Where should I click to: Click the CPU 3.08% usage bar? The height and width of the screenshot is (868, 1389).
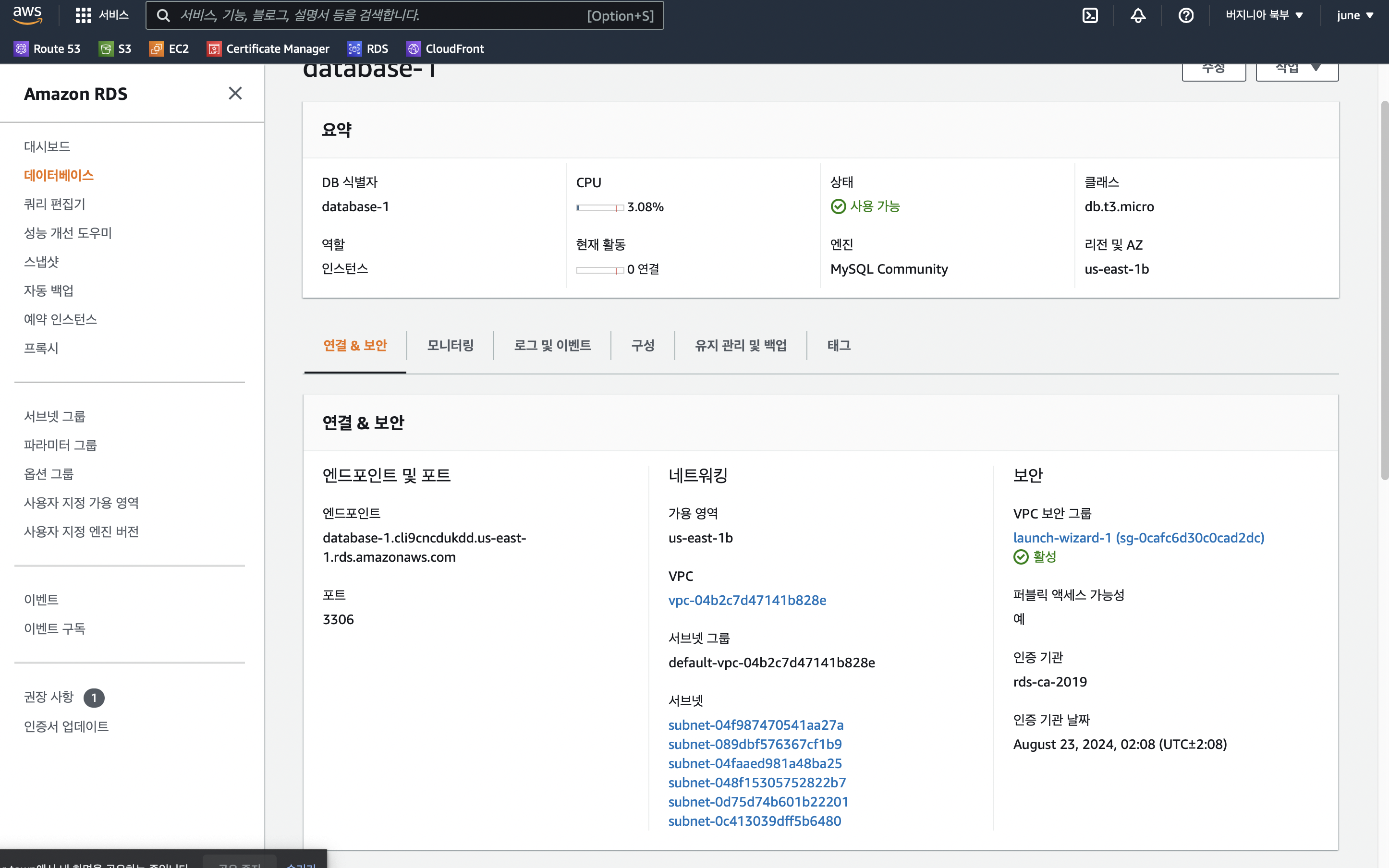point(599,207)
